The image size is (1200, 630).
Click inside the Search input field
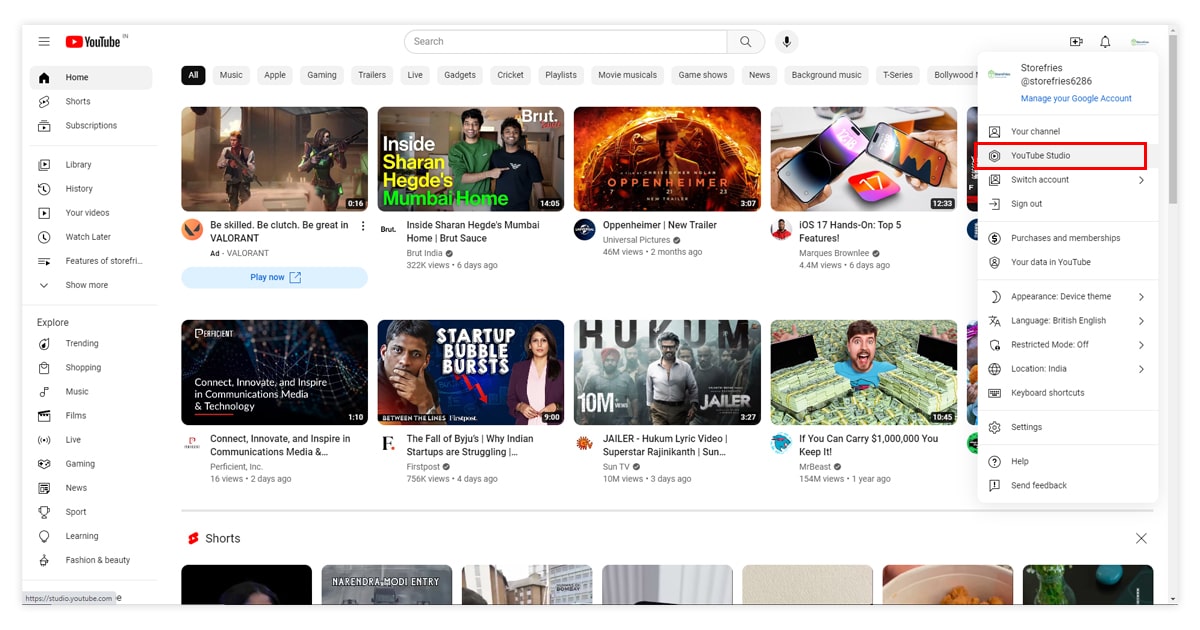pos(565,42)
